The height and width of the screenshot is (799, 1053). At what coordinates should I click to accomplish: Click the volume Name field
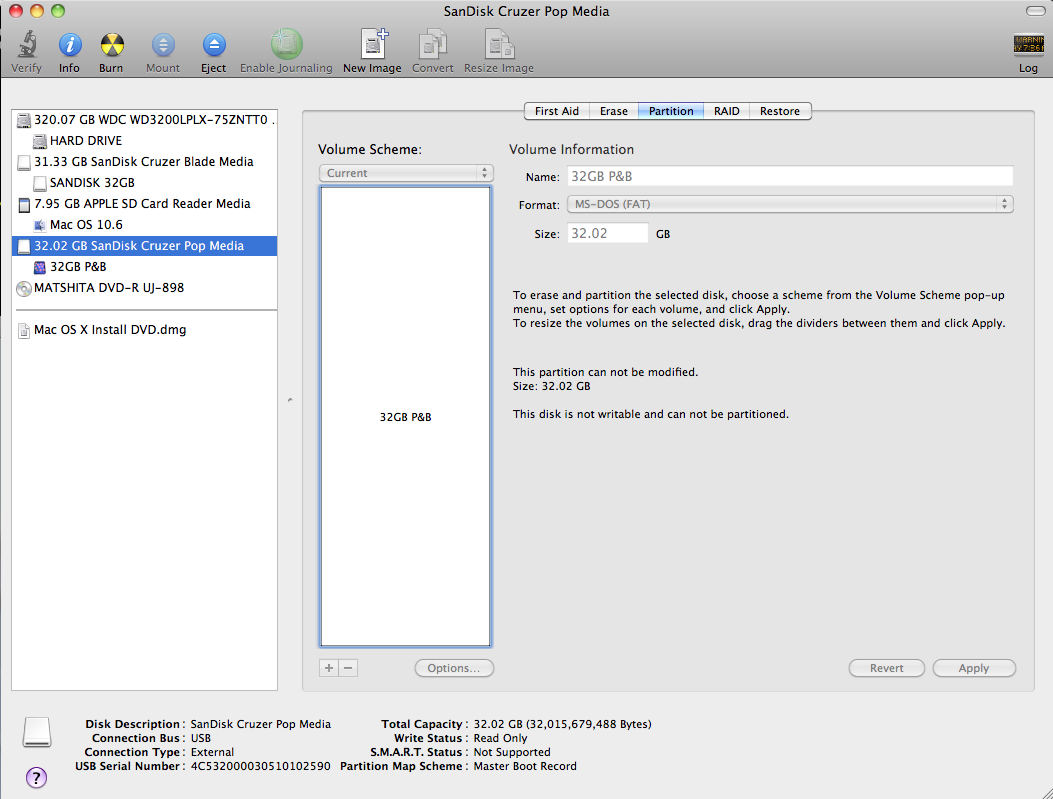pos(790,176)
